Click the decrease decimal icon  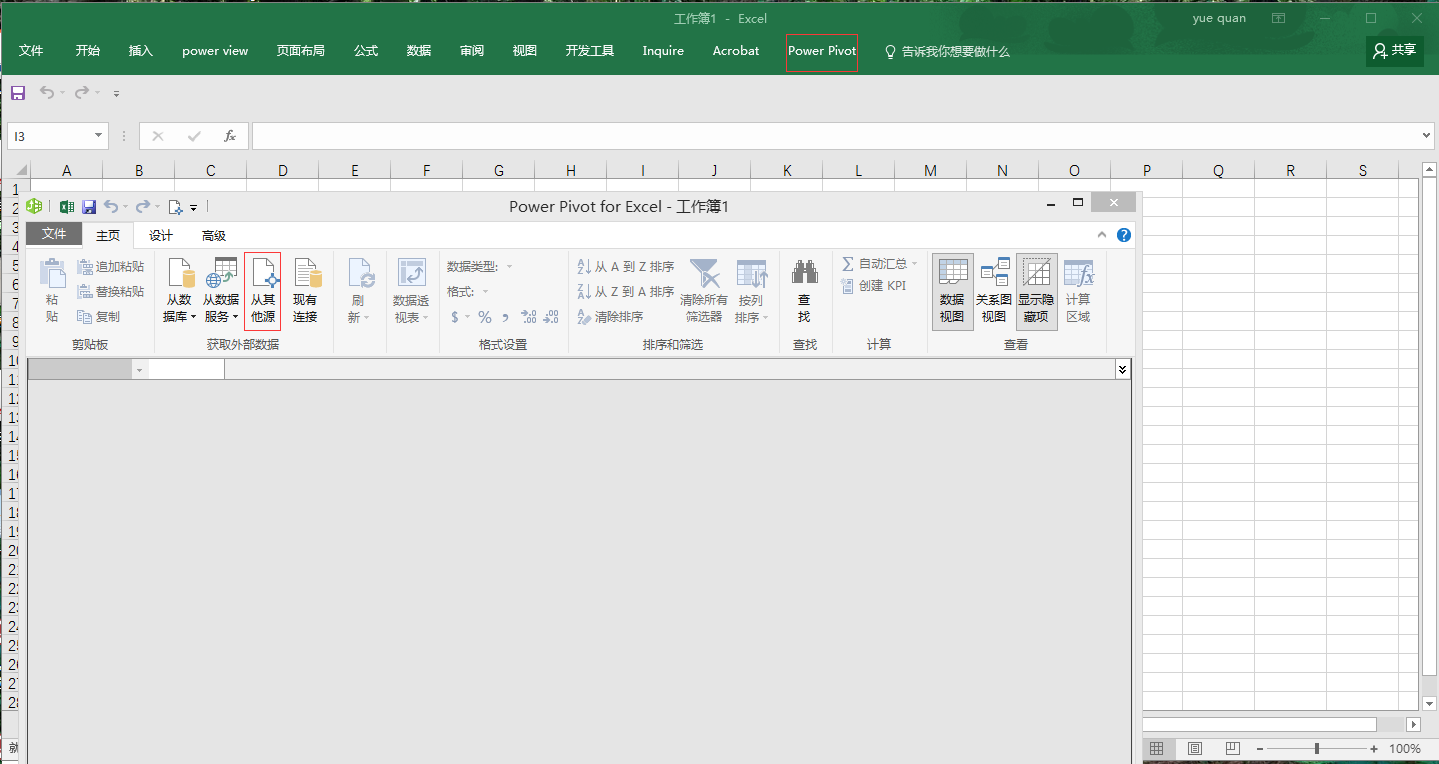tap(551, 317)
